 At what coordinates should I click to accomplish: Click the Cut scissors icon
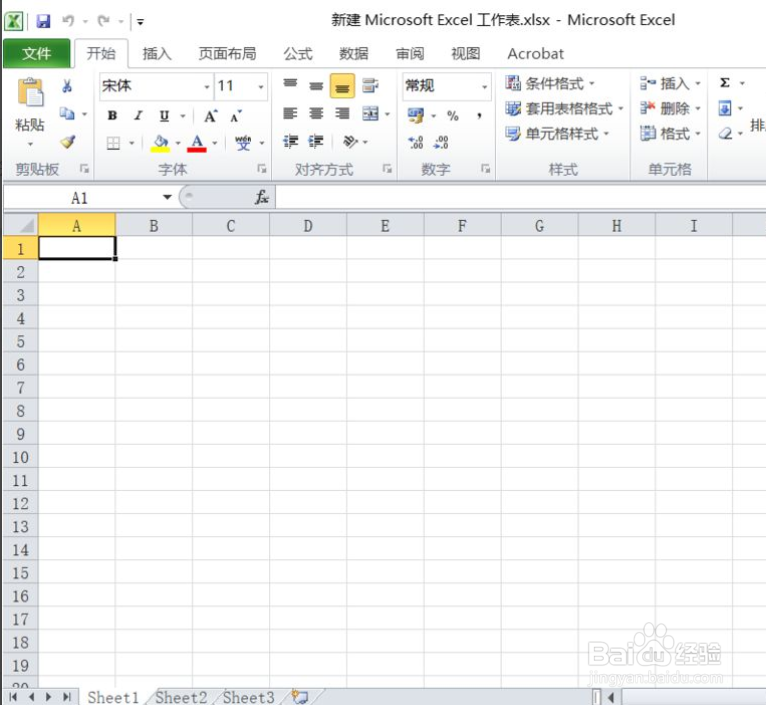click(x=67, y=86)
